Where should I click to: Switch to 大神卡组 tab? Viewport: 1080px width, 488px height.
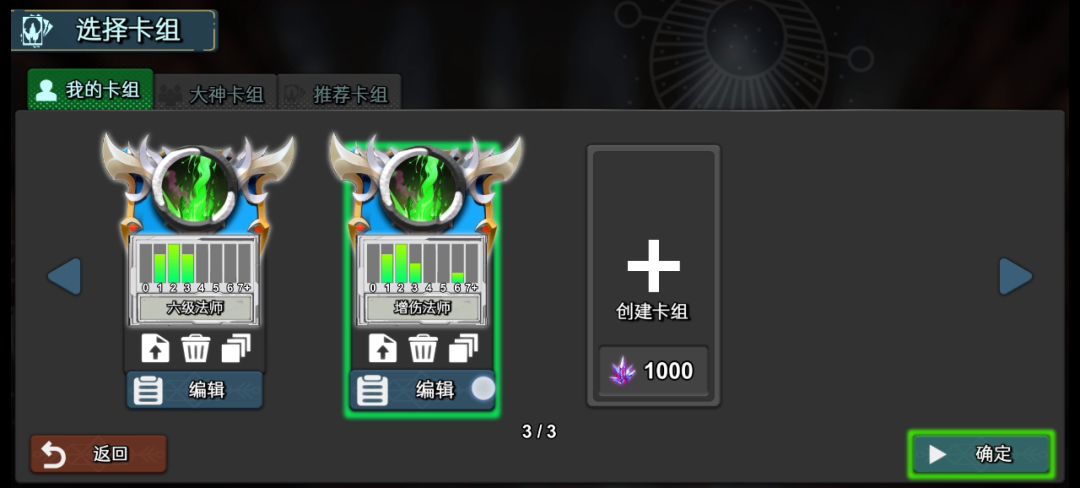(x=215, y=93)
